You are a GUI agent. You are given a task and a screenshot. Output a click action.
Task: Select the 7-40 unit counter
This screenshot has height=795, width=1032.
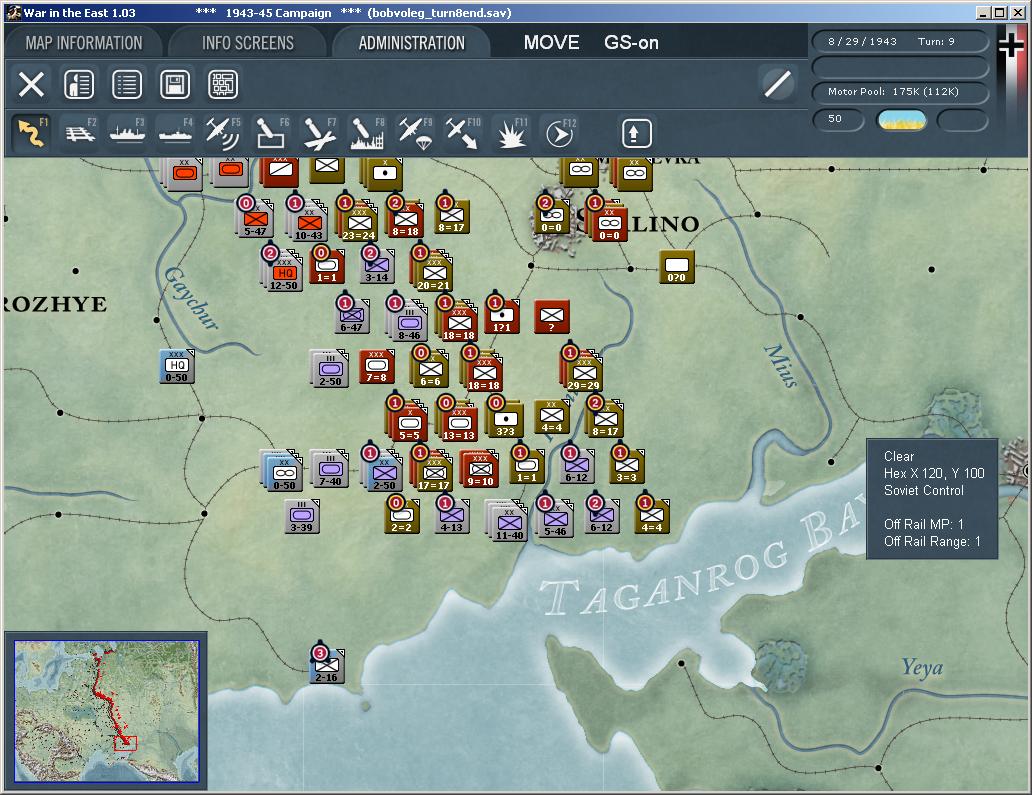click(330, 469)
